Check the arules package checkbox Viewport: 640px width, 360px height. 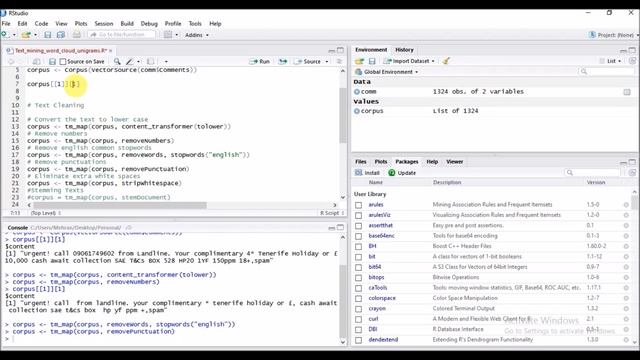[x=358, y=205]
